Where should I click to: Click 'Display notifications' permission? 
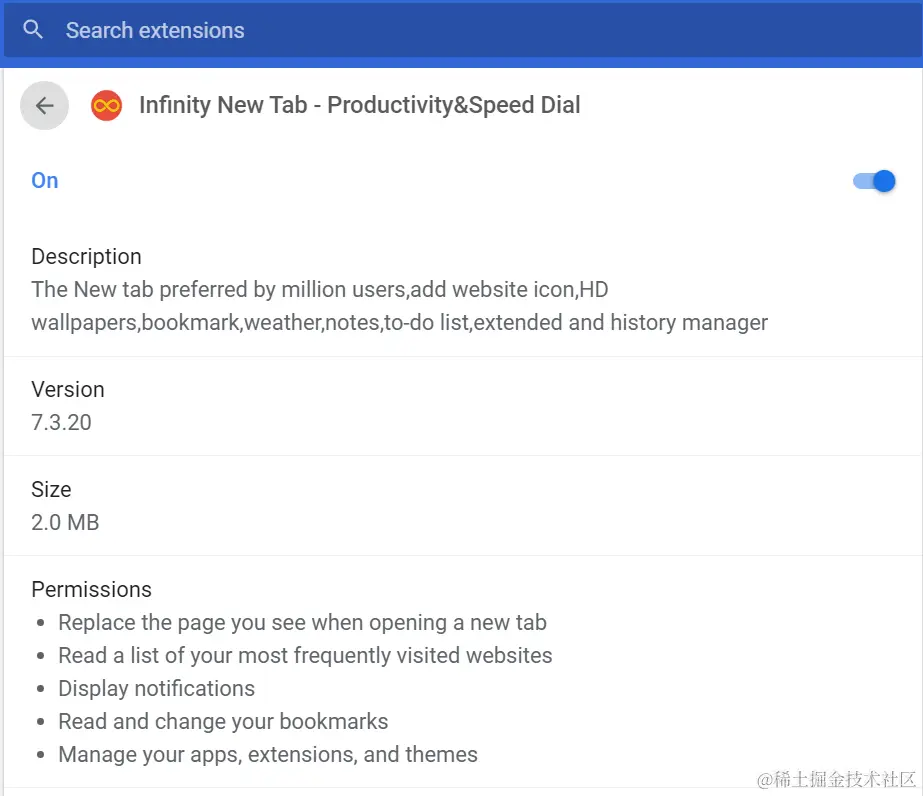(x=157, y=689)
